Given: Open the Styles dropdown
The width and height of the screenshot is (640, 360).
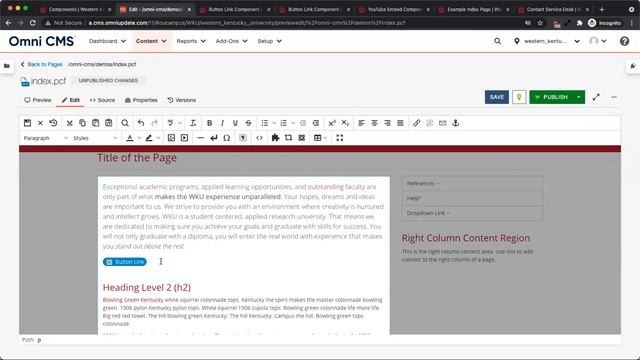Looking at the screenshot, I should click(95, 138).
